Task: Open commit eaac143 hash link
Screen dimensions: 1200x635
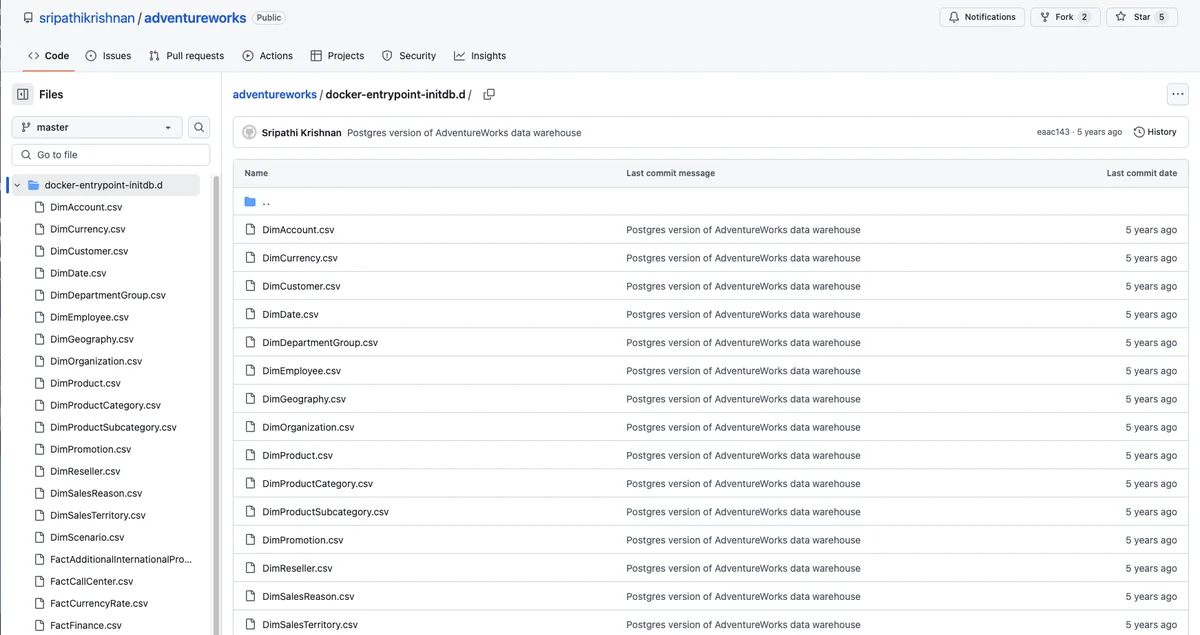Action: click(1053, 132)
